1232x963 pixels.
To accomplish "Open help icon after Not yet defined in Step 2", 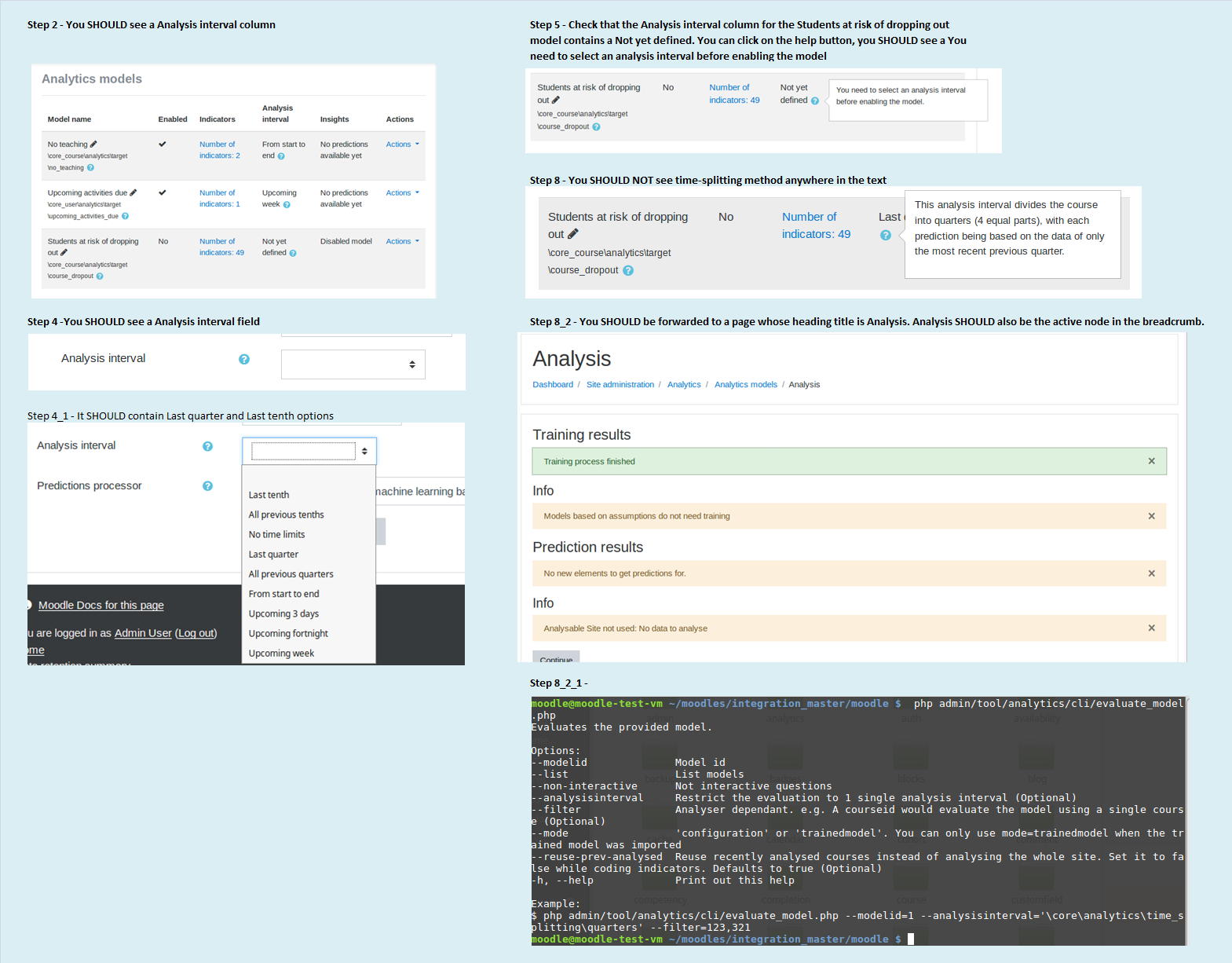I will pyautogui.click(x=293, y=253).
